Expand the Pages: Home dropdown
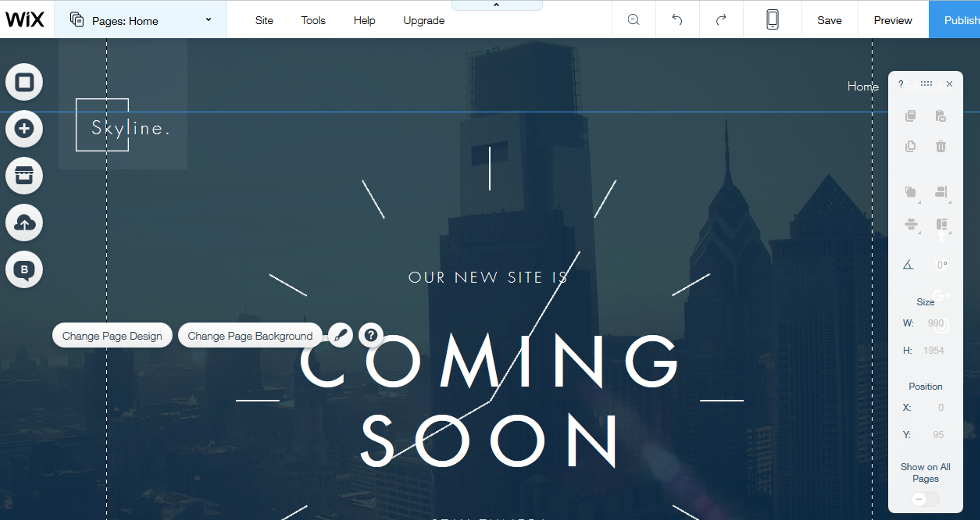 [x=141, y=20]
